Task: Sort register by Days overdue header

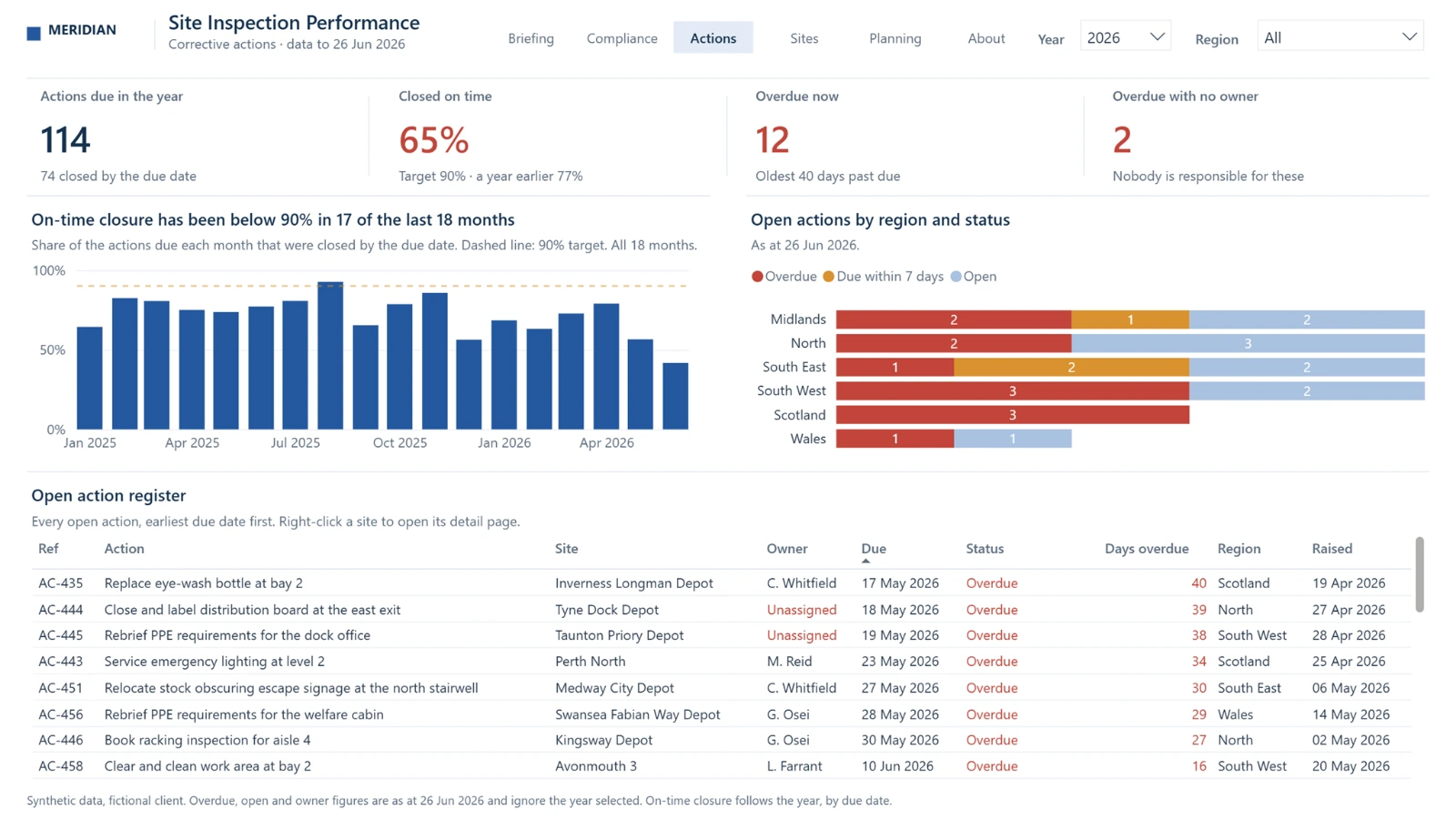Action: tap(1147, 549)
